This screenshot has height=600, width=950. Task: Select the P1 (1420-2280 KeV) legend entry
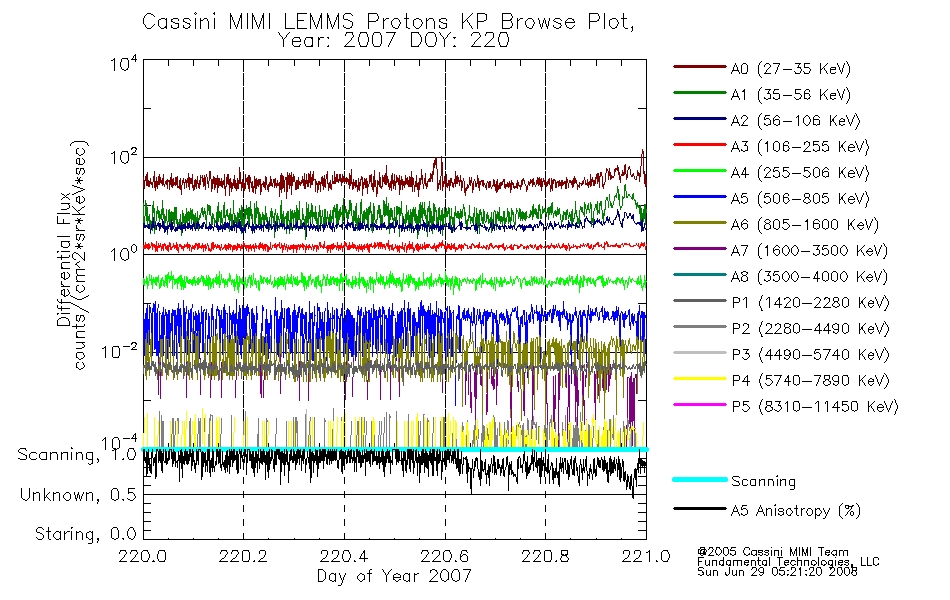(x=782, y=302)
